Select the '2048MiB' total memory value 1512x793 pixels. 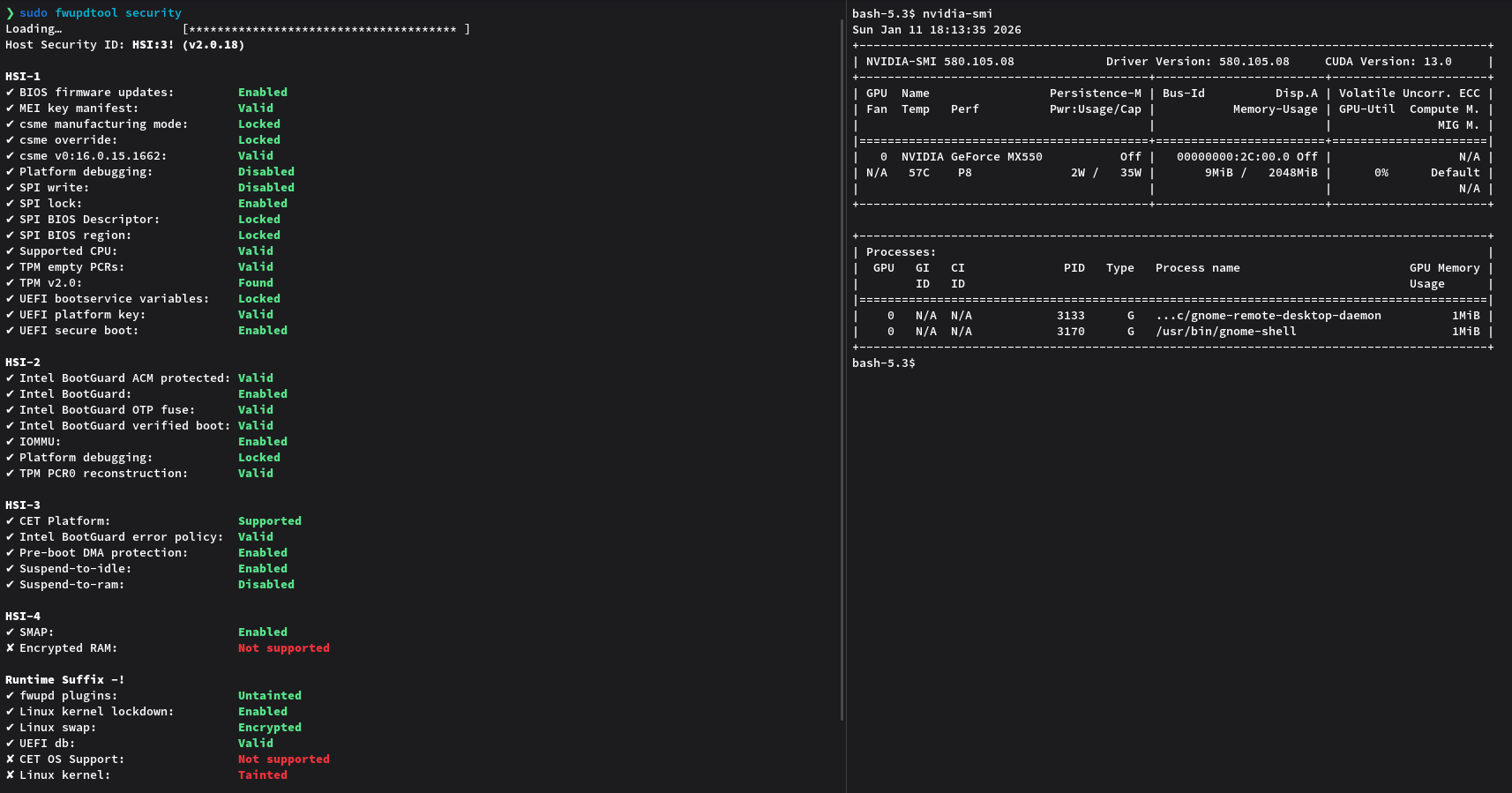(x=1293, y=173)
